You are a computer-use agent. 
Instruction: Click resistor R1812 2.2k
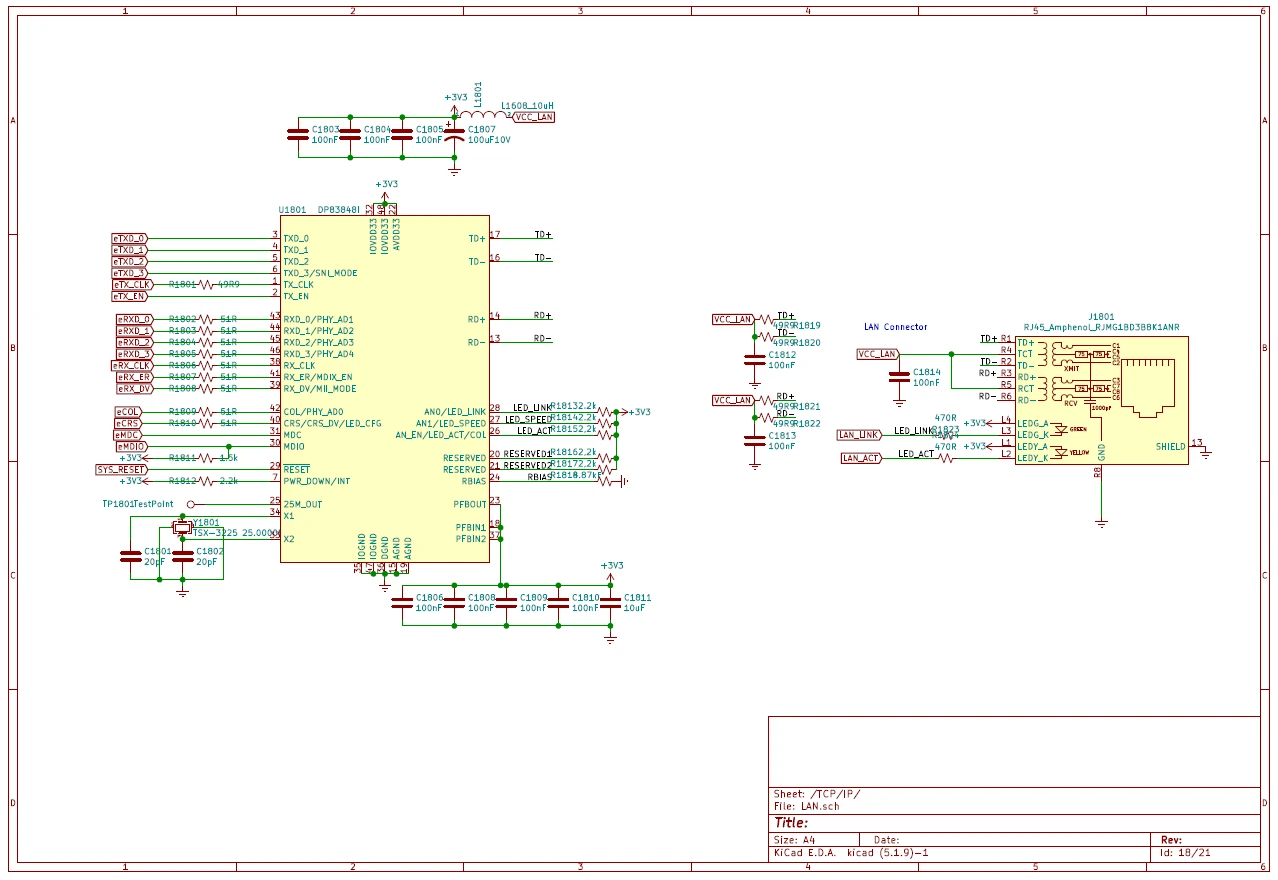tap(206, 481)
